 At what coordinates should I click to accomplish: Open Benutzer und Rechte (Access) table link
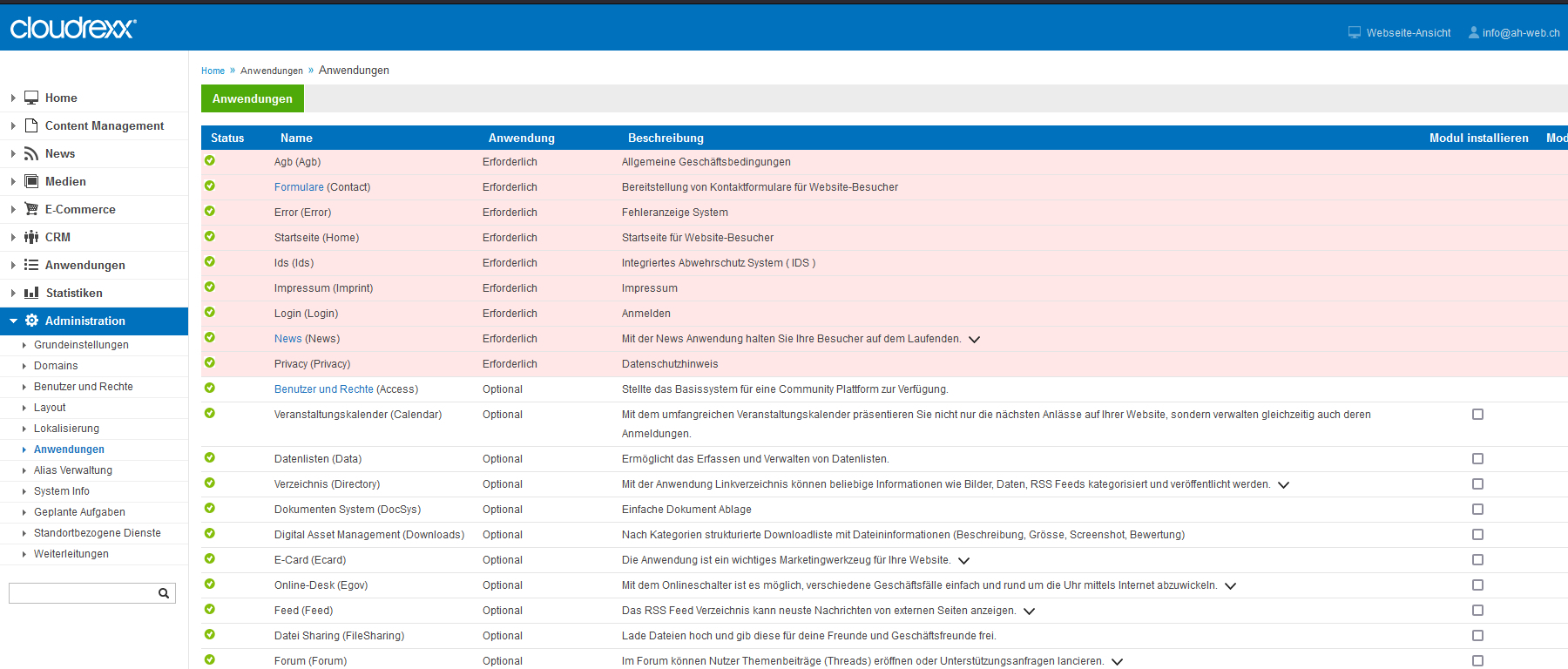[x=324, y=389]
